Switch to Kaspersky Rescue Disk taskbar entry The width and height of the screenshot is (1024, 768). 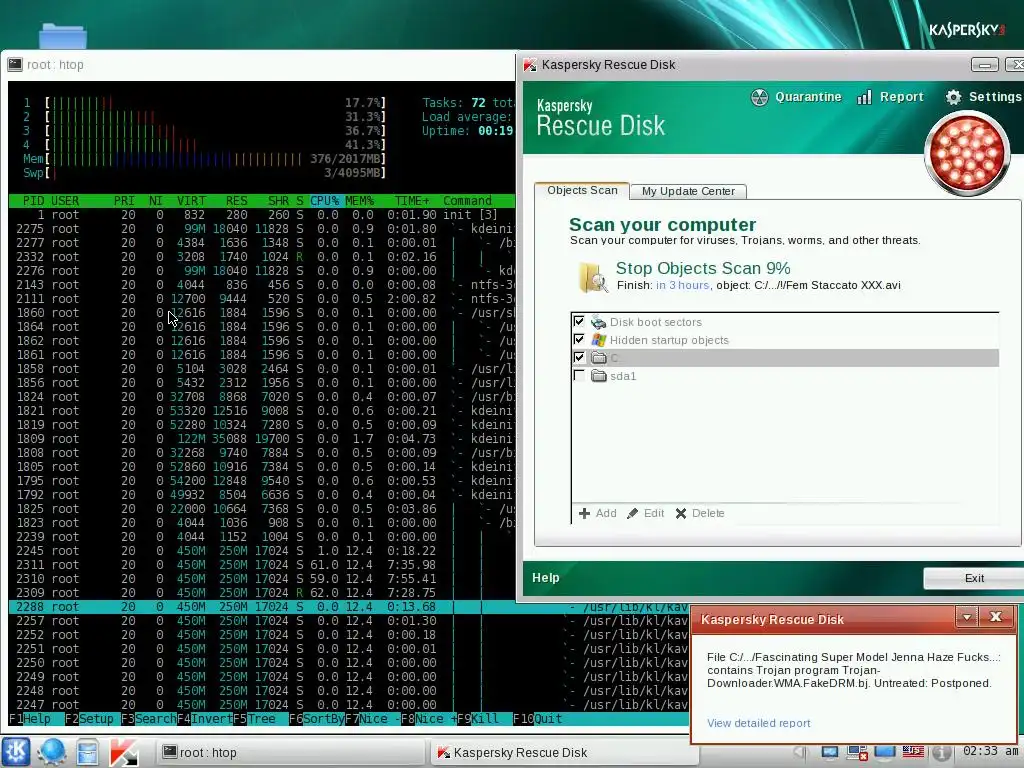[564, 752]
